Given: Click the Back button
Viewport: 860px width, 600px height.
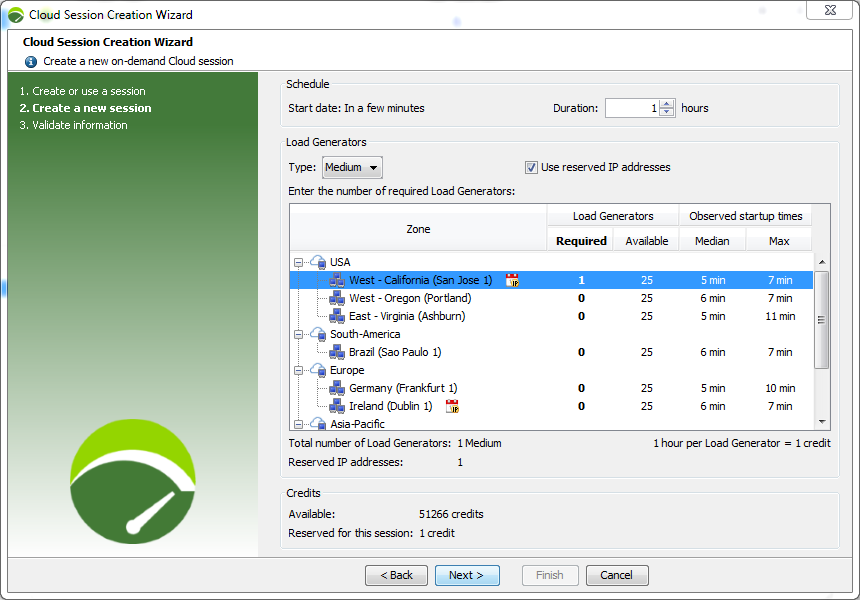Looking at the screenshot, I should [x=396, y=575].
